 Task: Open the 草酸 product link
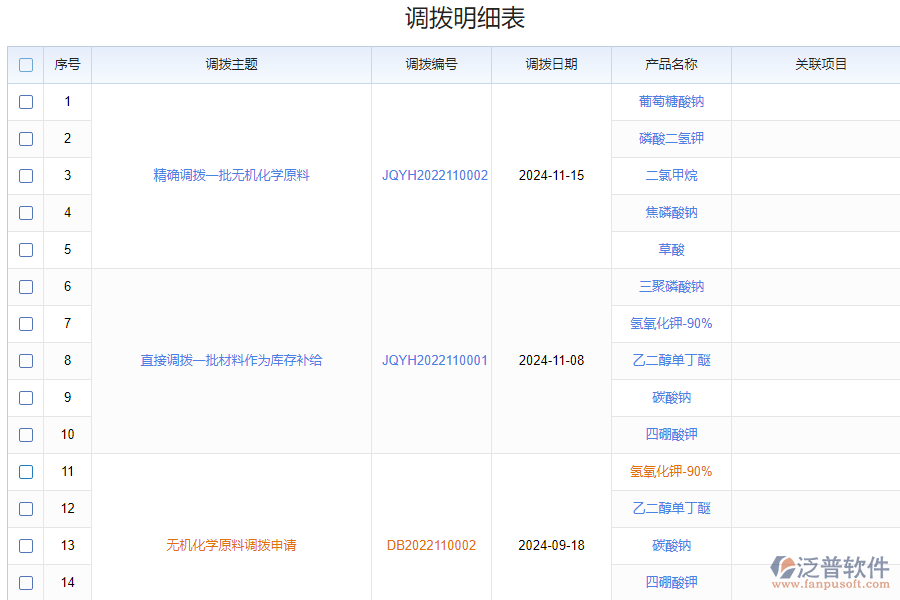pos(670,249)
